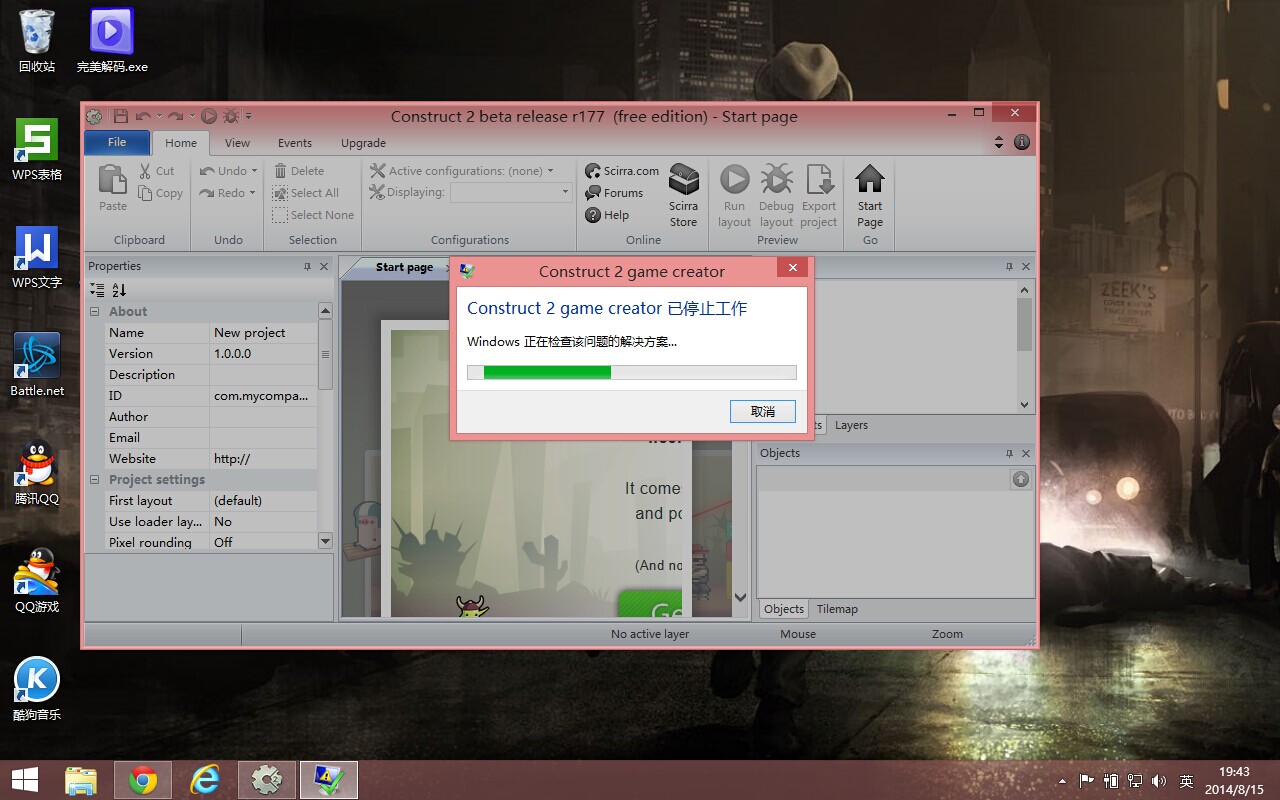Switch to the Events ribbon tab

point(295,143)
